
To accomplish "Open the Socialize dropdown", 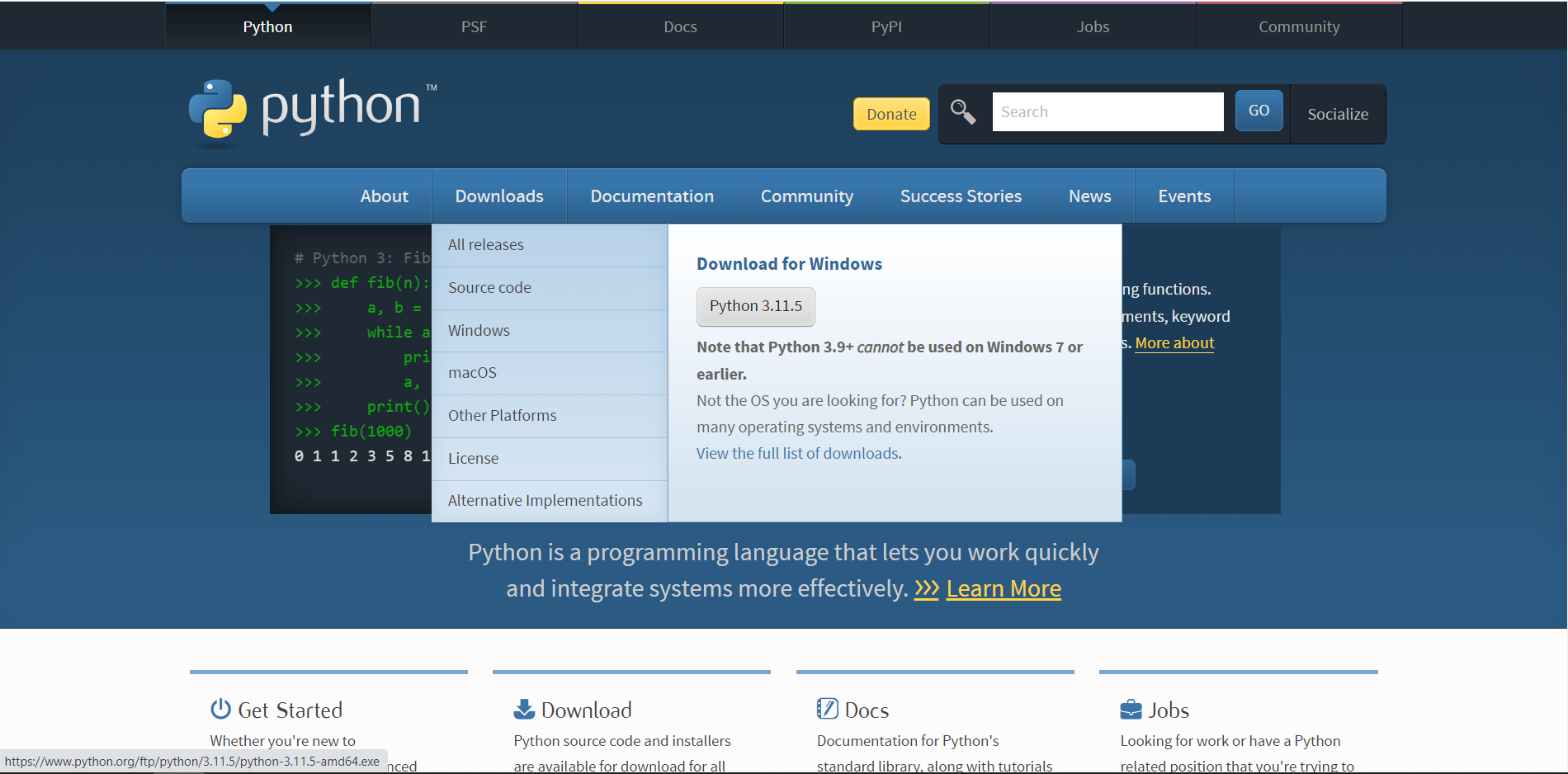I will pyautogui.click(x=1338, y=114).
